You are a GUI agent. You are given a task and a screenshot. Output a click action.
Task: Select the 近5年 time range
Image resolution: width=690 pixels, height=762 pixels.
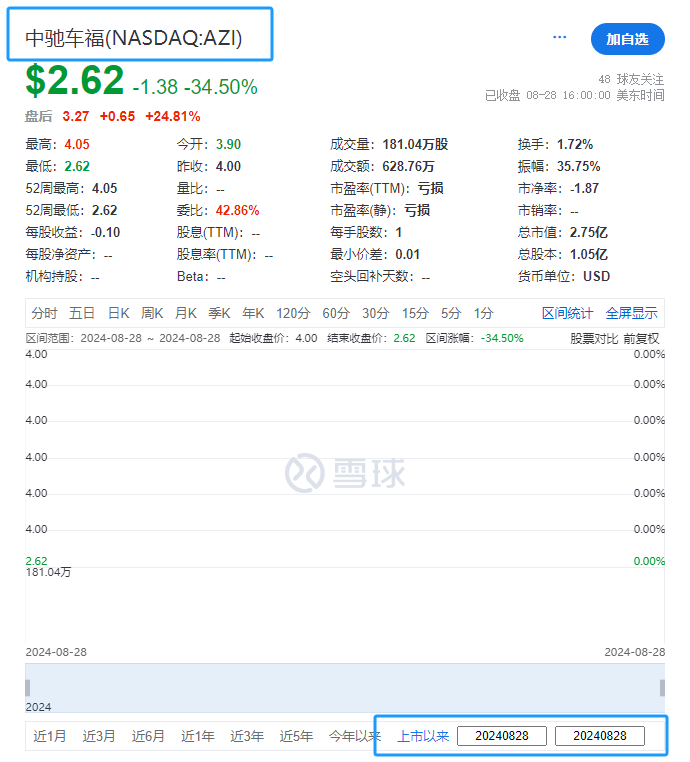[296, 736]
